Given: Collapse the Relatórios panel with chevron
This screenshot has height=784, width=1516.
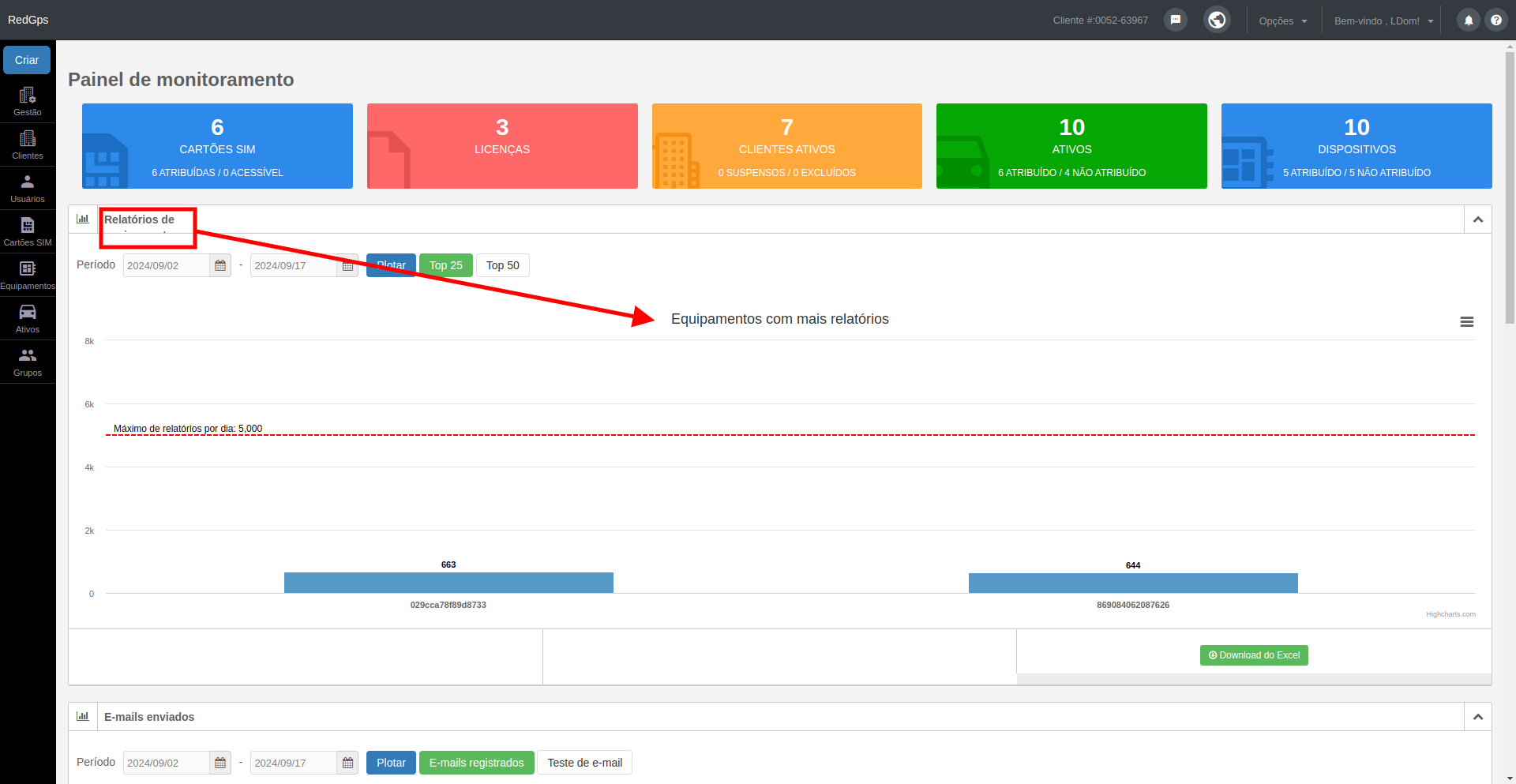Looking at the screenshot, I should click(1478, 219).
